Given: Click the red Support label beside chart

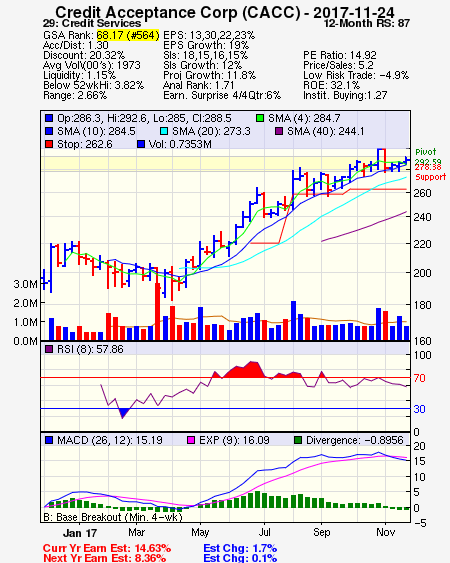Looking at the screenshot, I should tap(431, 177).
